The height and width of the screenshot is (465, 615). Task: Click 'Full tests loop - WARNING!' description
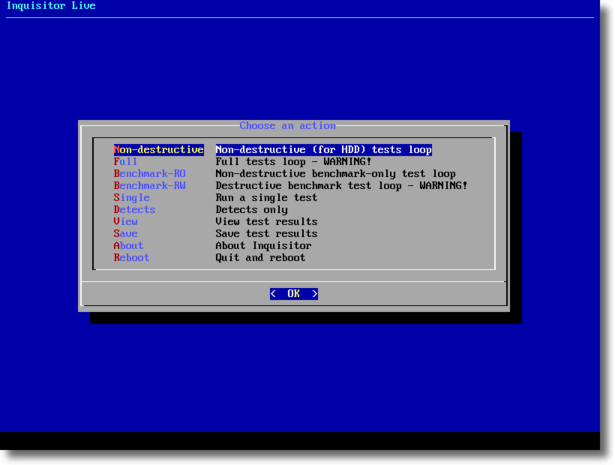(293, 162)
